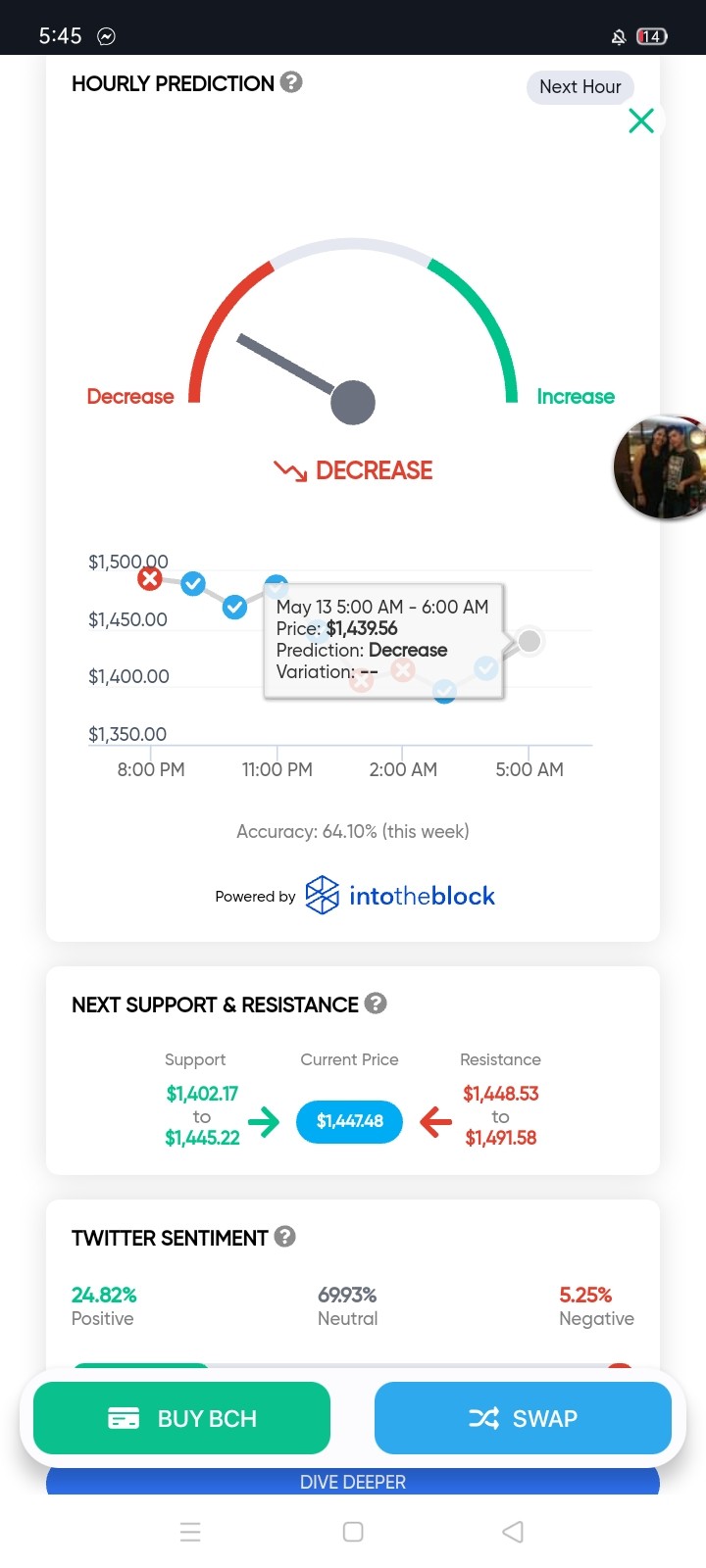Screen dimensions: 706x1568
Task: Tap the Swap button
Action: coord(523,1418)
